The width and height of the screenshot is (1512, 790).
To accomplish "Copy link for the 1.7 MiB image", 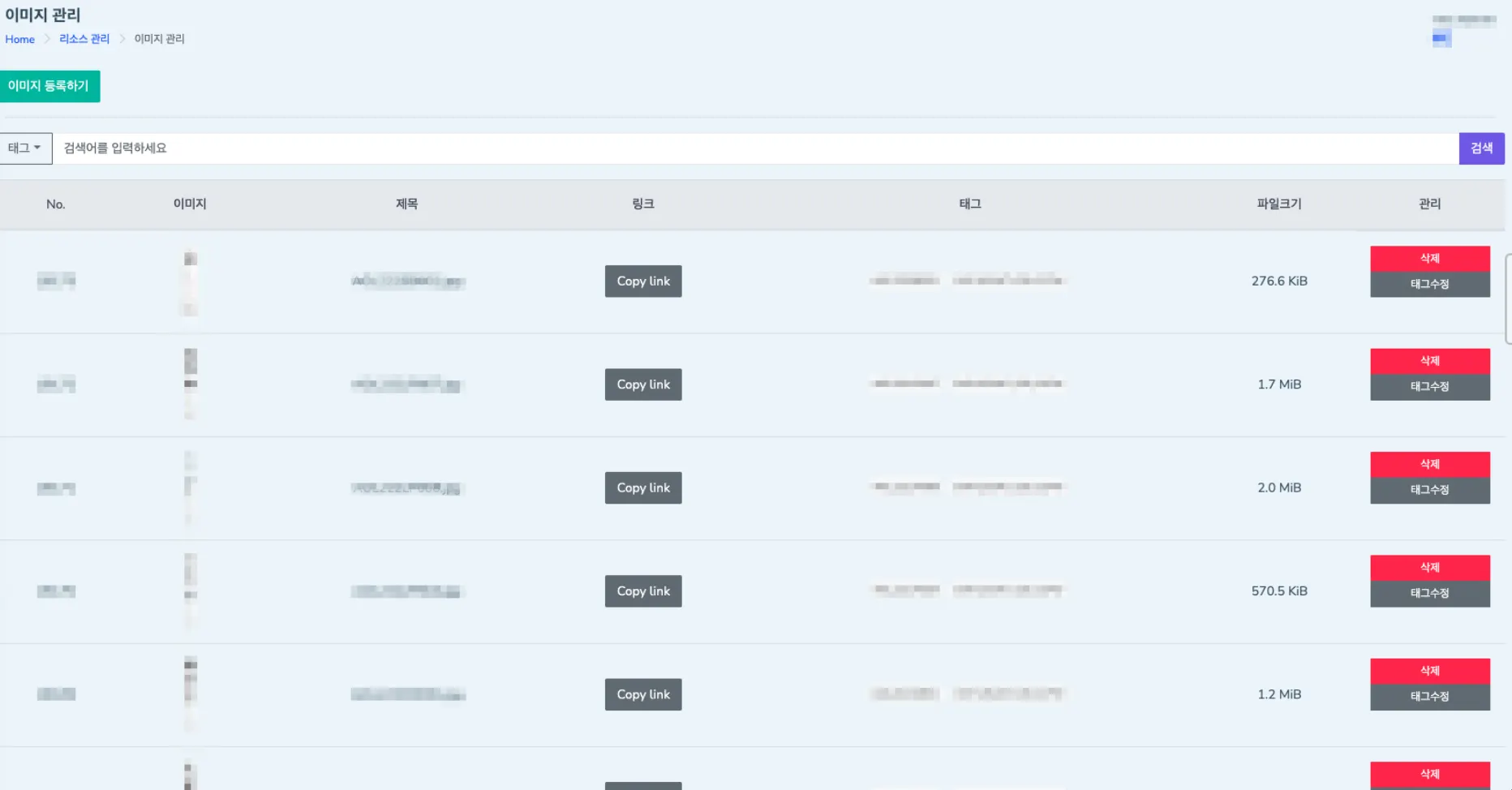I will [643, 384].
